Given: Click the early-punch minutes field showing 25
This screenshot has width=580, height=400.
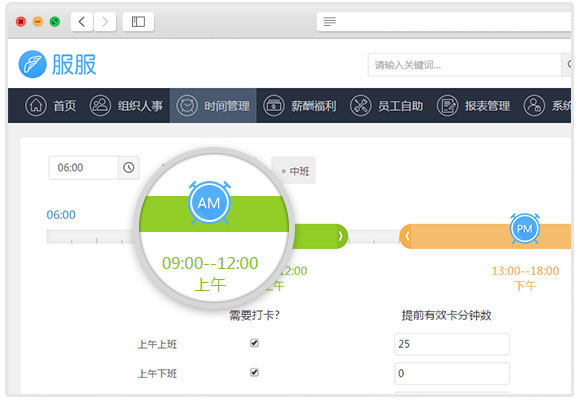Looking at the screenshot, I should tap(452, 344).
